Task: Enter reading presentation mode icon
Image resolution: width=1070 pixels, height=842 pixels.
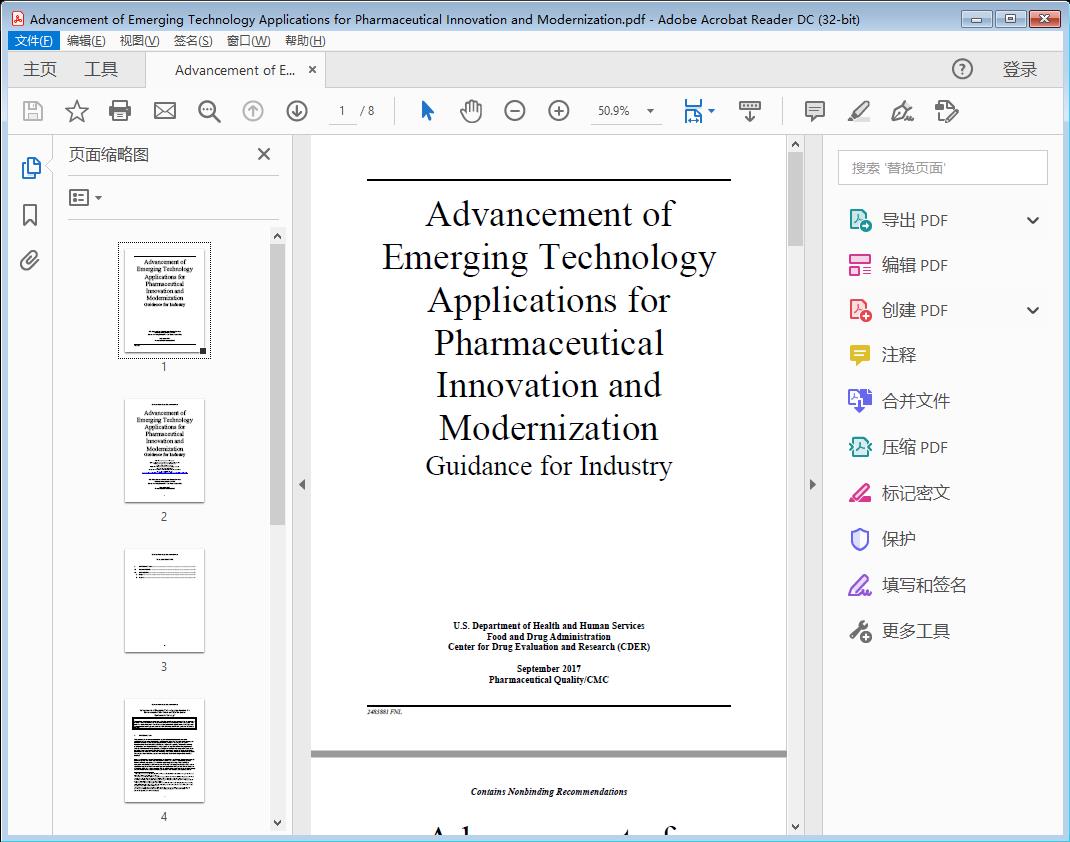Action: click(x=751, y=111)
